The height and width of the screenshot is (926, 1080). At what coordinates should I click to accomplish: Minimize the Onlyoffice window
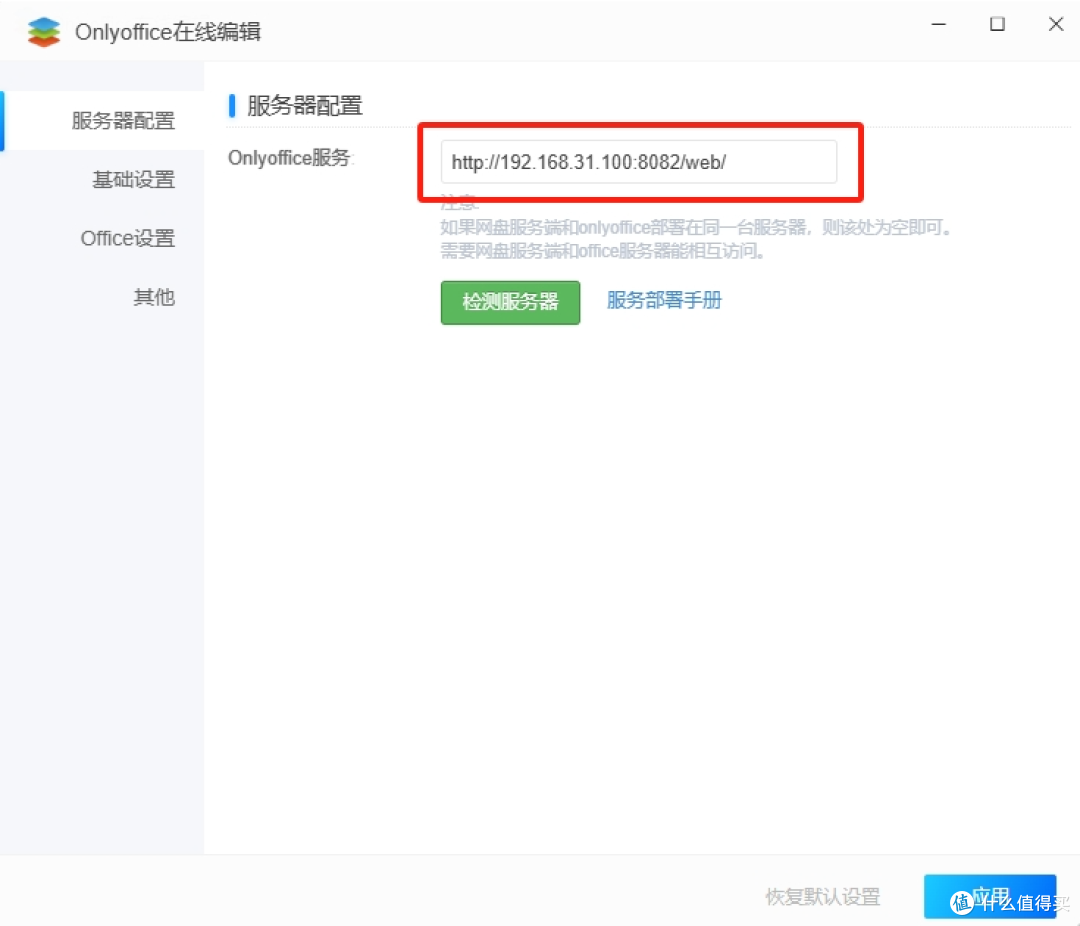938,24
